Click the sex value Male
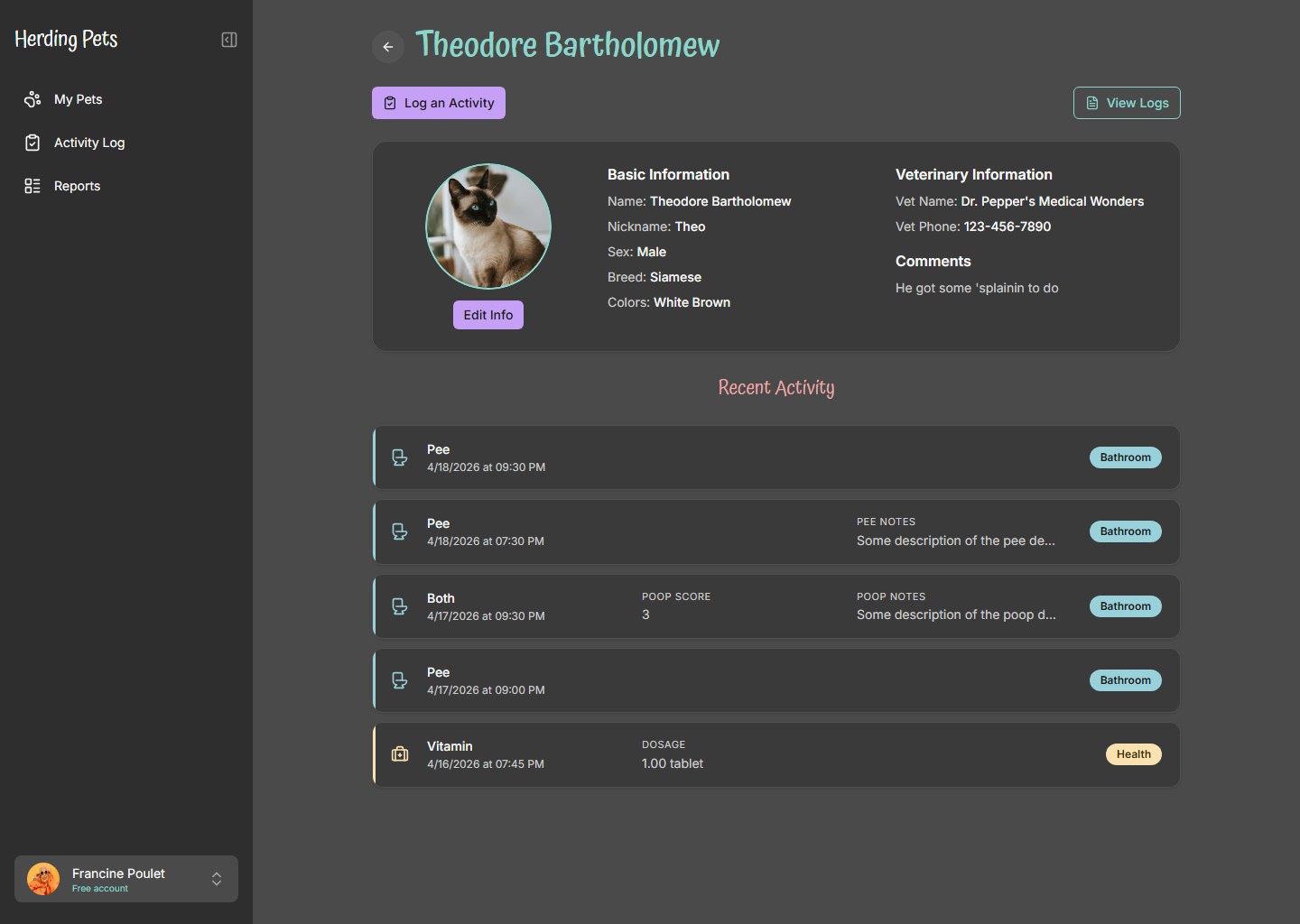The image size is (1300, 924). tap(651, 252)
